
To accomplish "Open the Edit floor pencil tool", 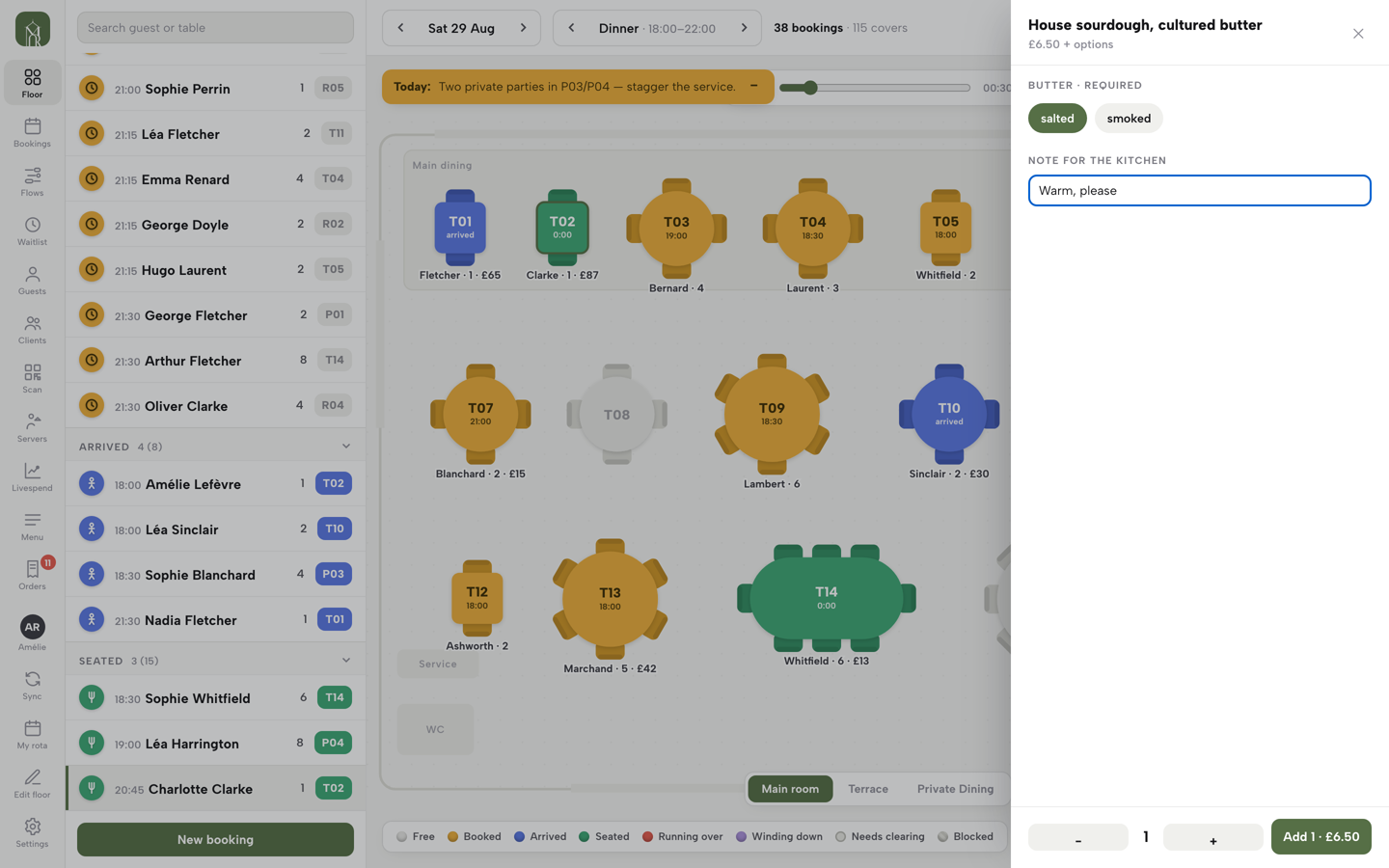I will 32,783.
